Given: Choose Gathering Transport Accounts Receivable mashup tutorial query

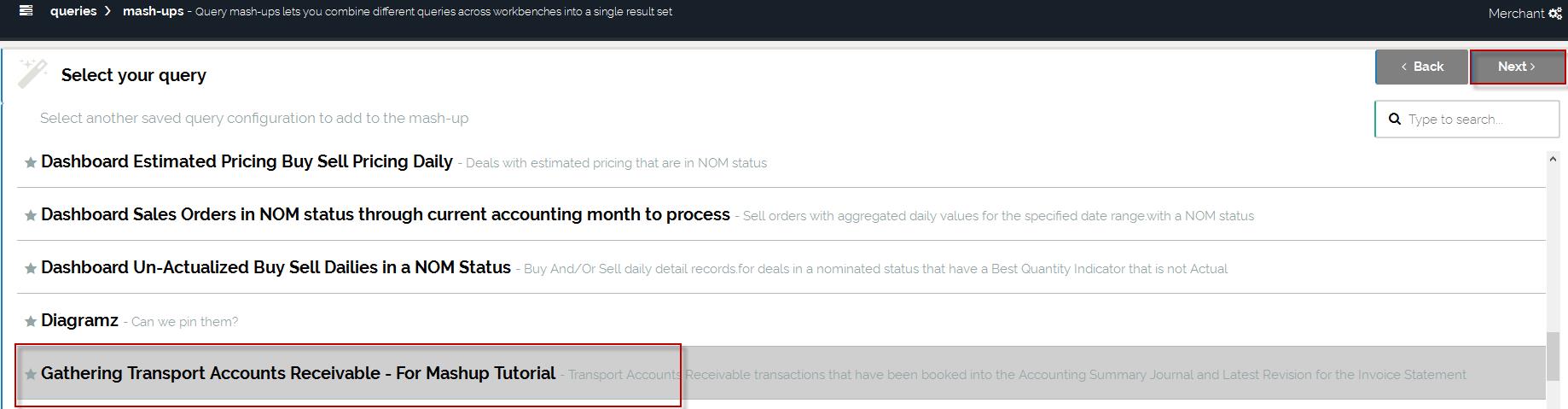Looking at the screenshot, I should 298,374.
